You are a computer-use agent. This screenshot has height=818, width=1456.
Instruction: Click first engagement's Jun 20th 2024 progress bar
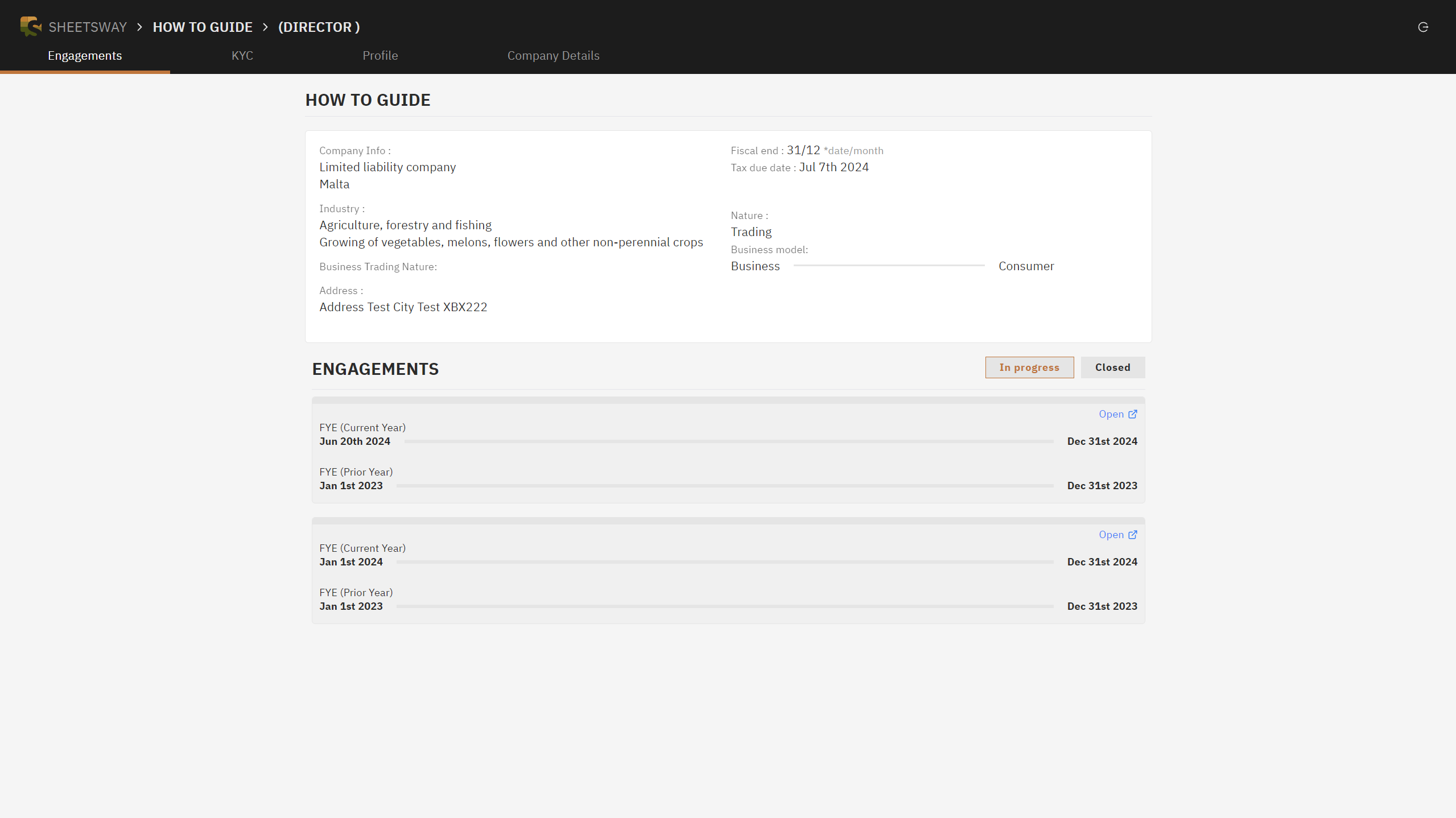click(728, 441)
